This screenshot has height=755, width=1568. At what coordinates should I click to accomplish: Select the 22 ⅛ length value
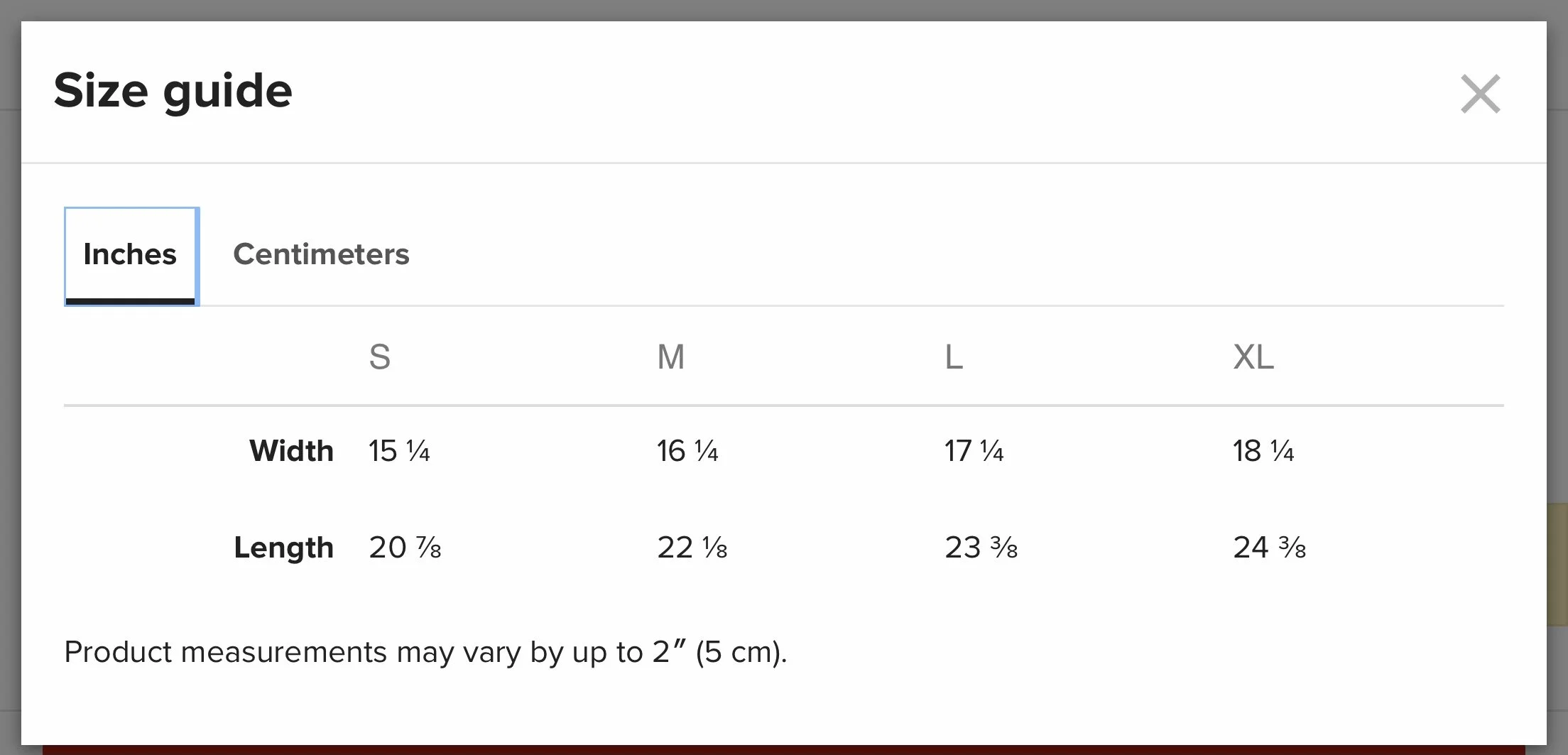click(692, 548)
